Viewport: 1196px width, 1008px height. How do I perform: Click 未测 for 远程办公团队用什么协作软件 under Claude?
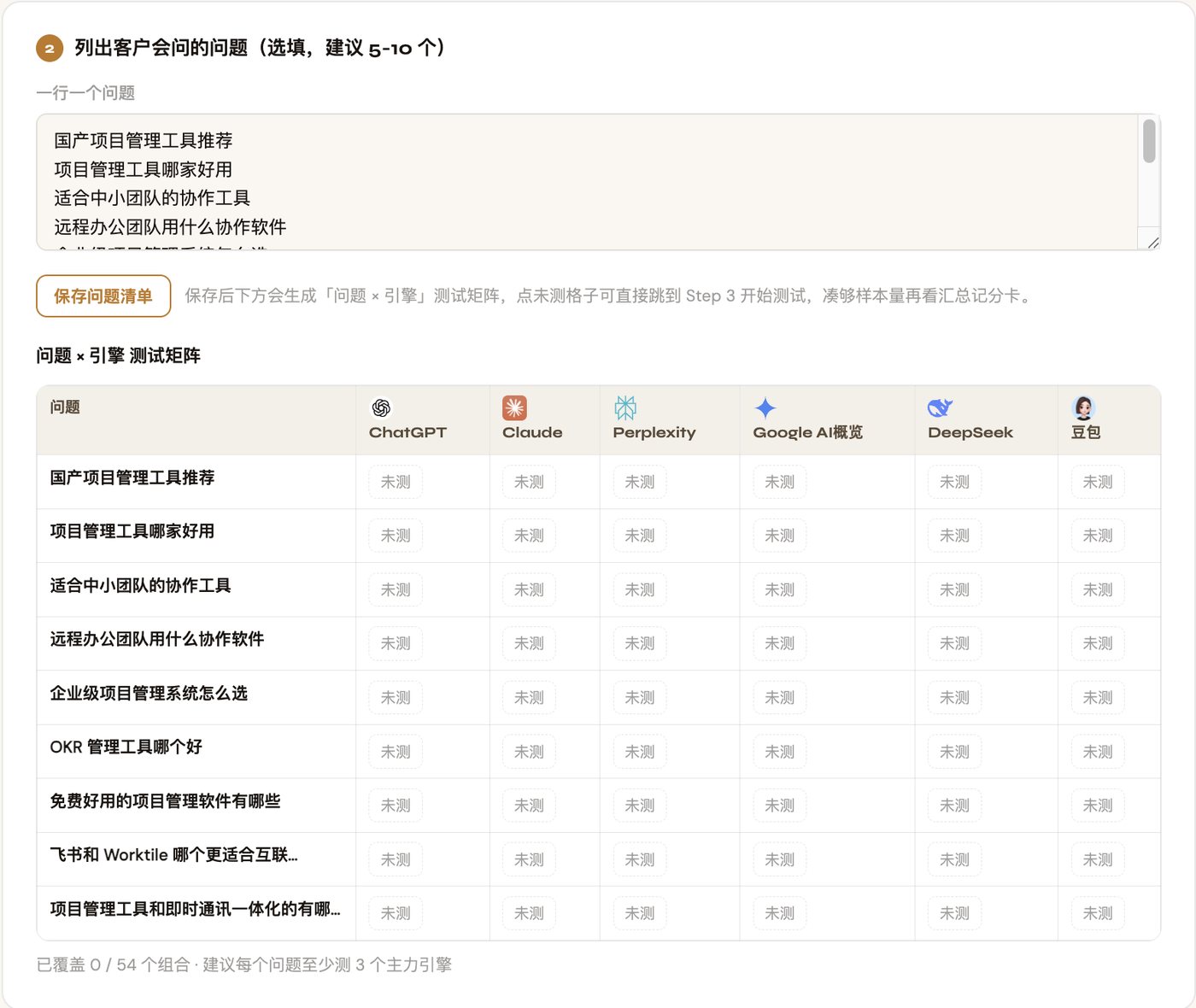pyautogui.click(x=529, y=643)
